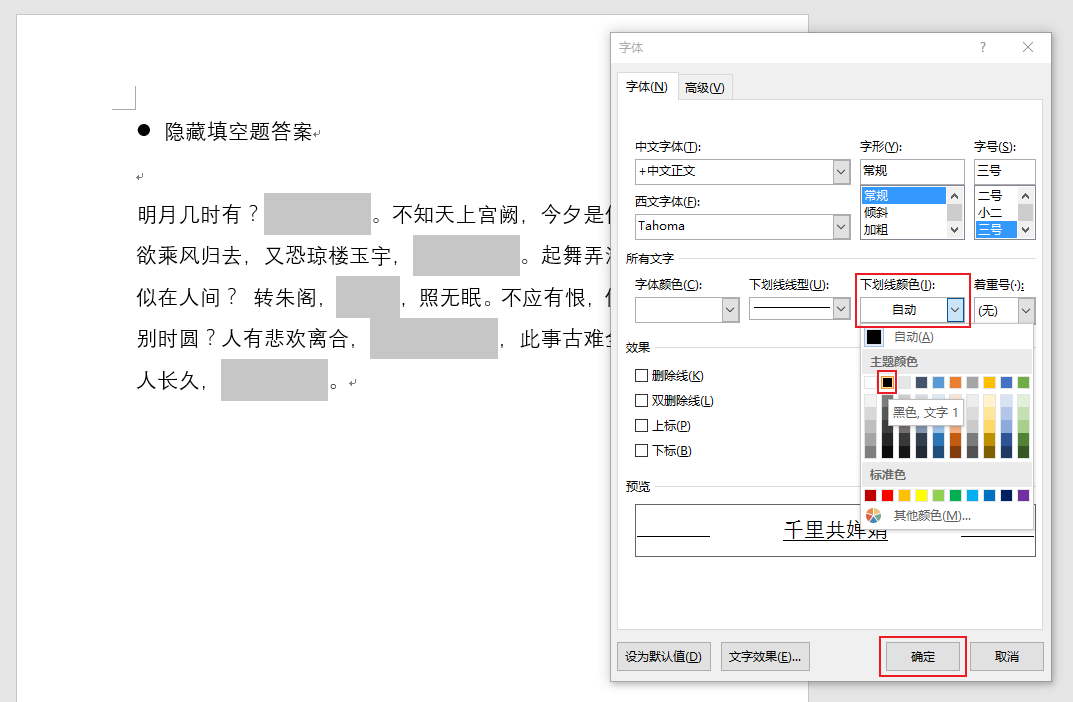Check the 下标(B) subscript option
This screenshot has width=1073, height=702.
pos(641,450)
